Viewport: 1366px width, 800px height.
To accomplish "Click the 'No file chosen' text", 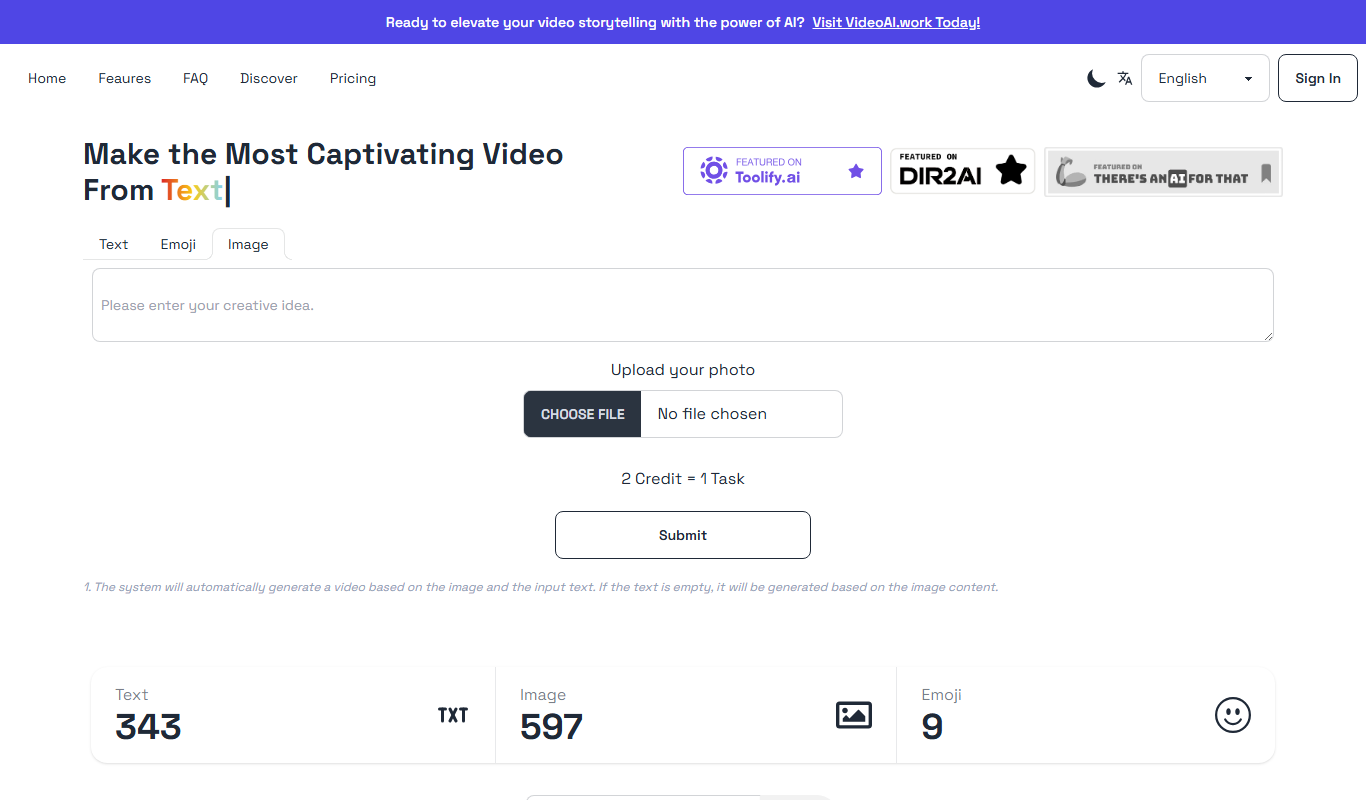I will tap(712, 414).
